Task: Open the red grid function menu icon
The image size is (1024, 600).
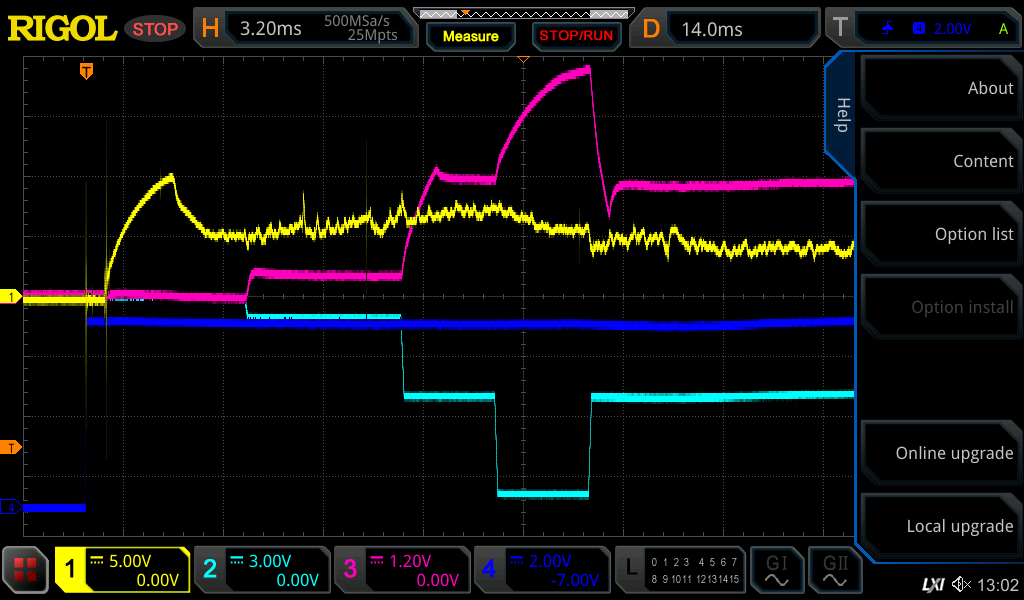Action: click(x=26, y=570)
